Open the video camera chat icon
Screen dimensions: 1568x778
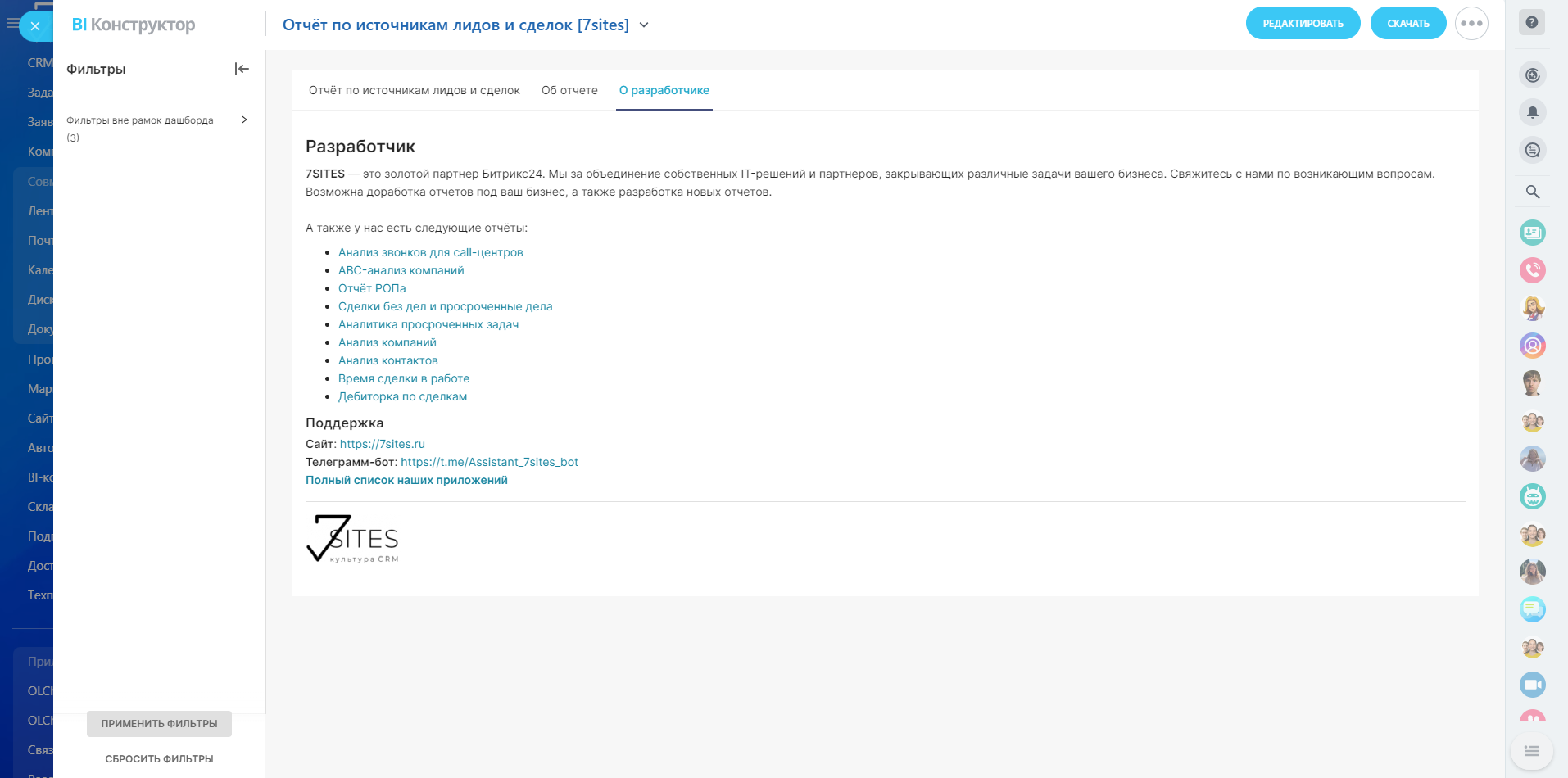point(1532,684)
